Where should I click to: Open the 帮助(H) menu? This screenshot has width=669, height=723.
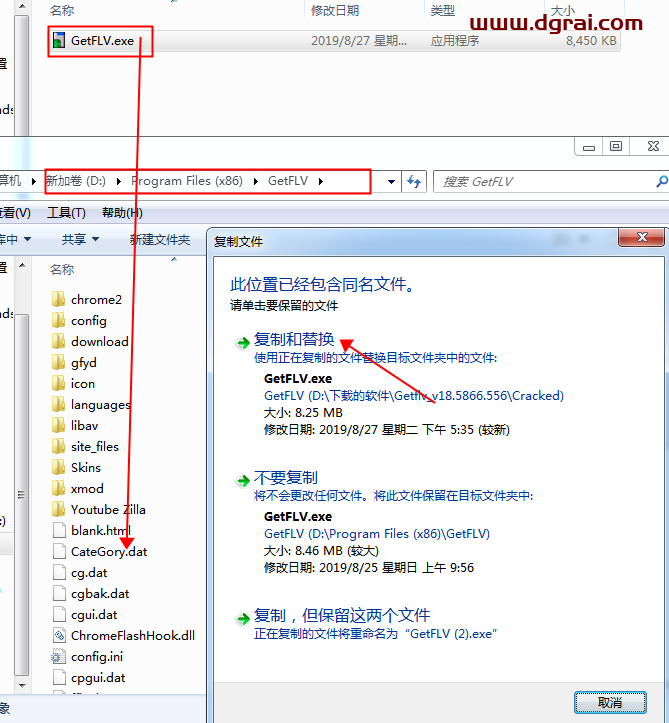[x=122, y=213]
